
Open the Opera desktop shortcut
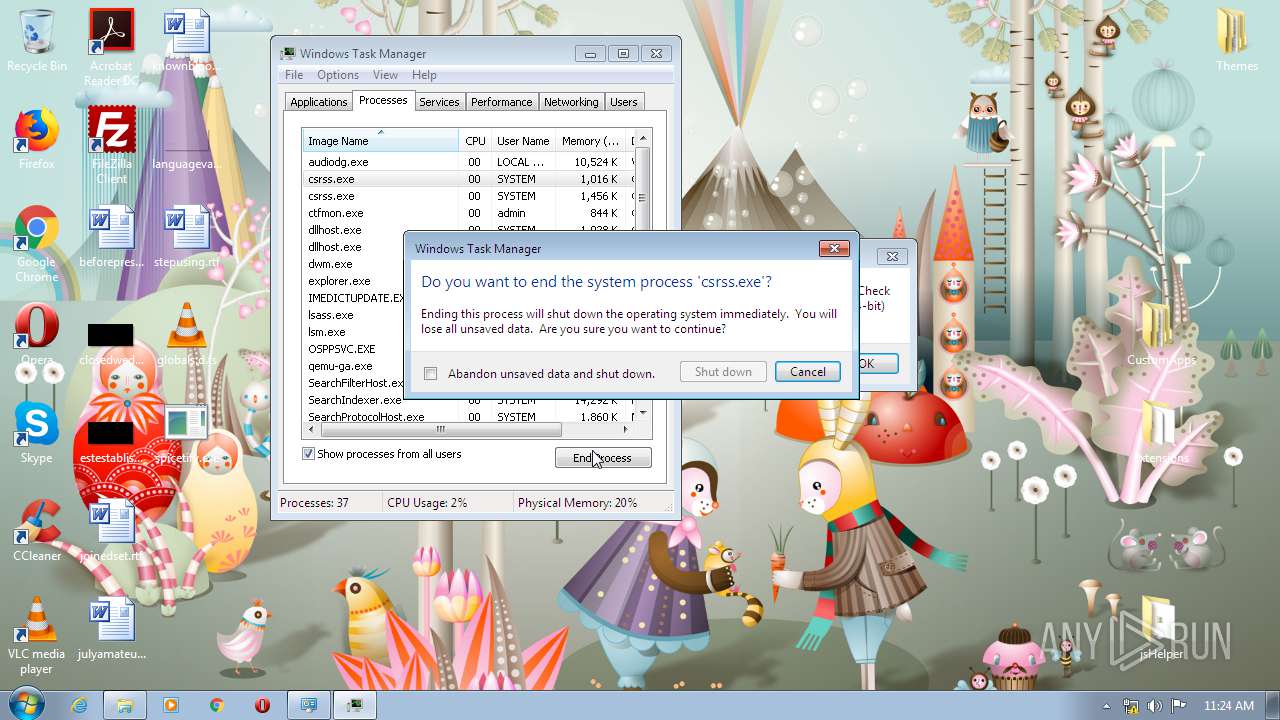pyautogui.click(x=37, y=336)
